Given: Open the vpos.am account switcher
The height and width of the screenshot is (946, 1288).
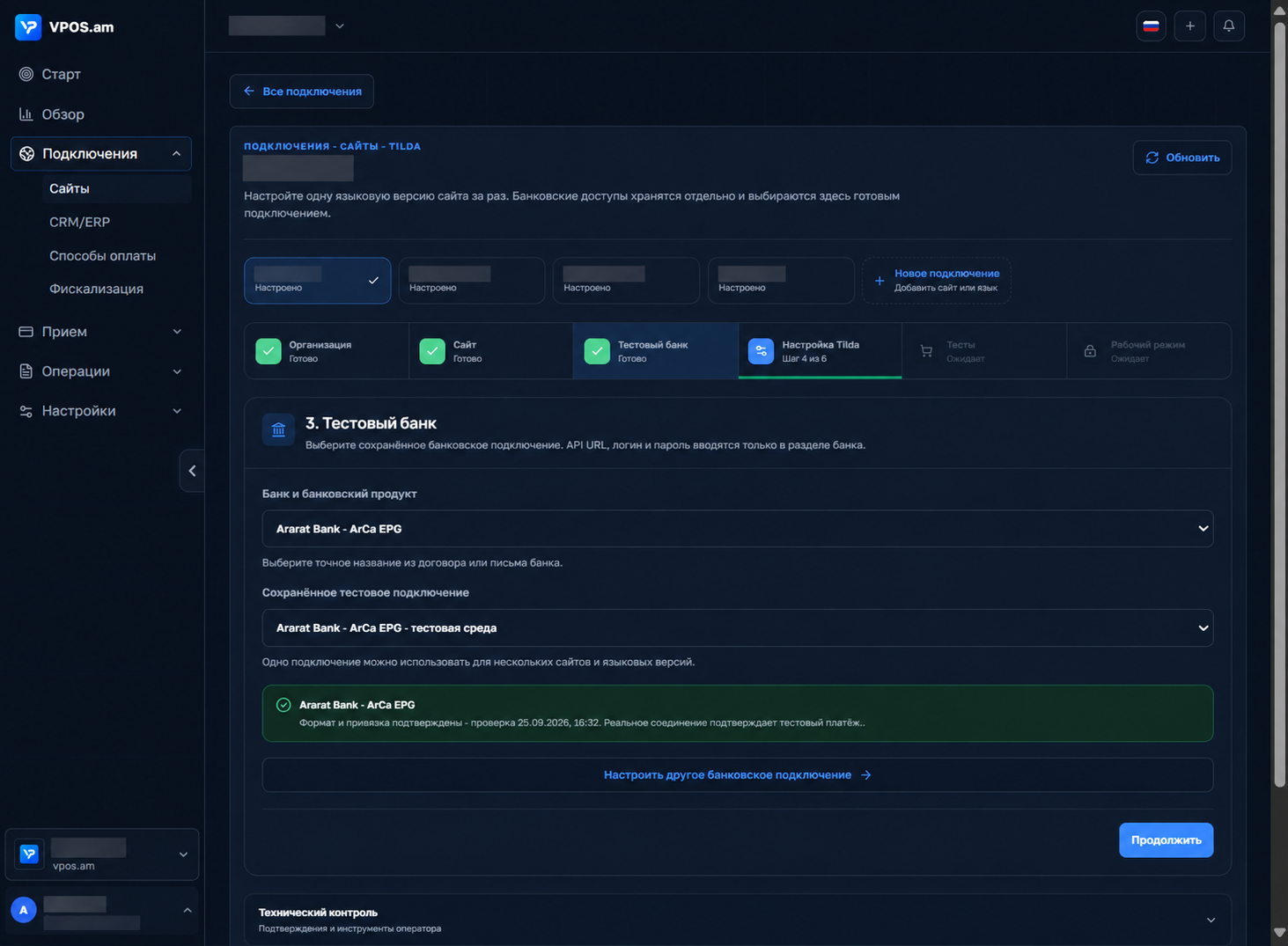Looking at the screenshot, I should tap(102, 854).
